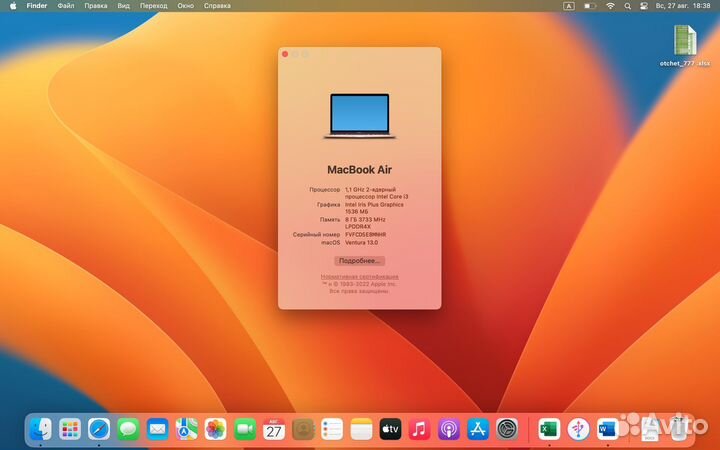Viewport: 720px width, 450px height.
Task: Open the Правка menu
Action: 96,6
